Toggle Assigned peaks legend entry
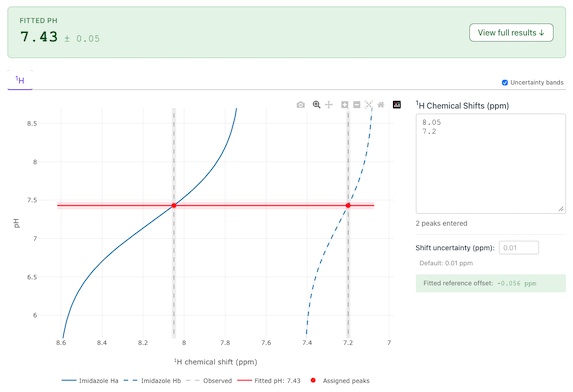The height and width of the screenshot is (392, 573). click(340, 381)
